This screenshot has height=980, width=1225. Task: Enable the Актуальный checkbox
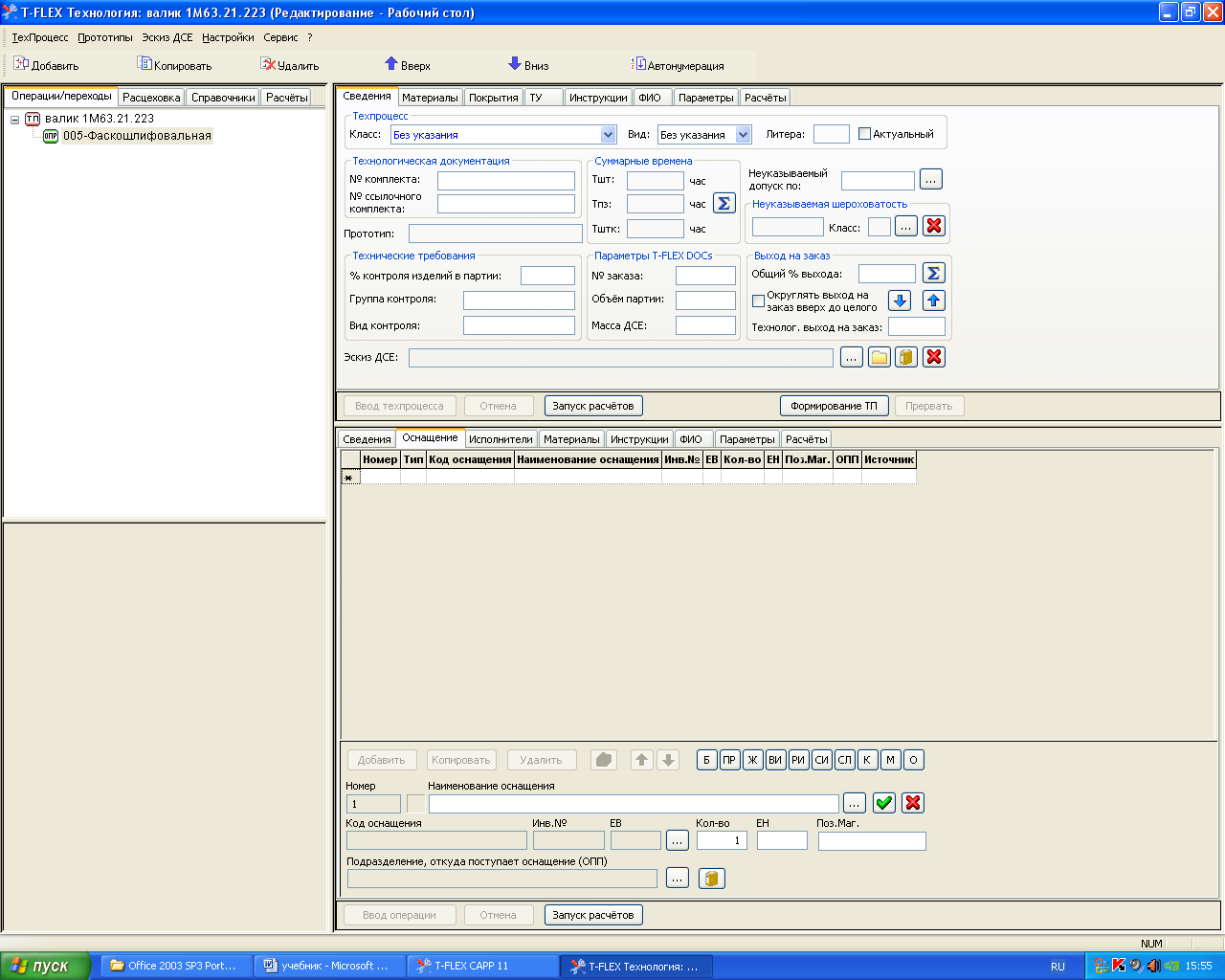[x=864, y=134]
